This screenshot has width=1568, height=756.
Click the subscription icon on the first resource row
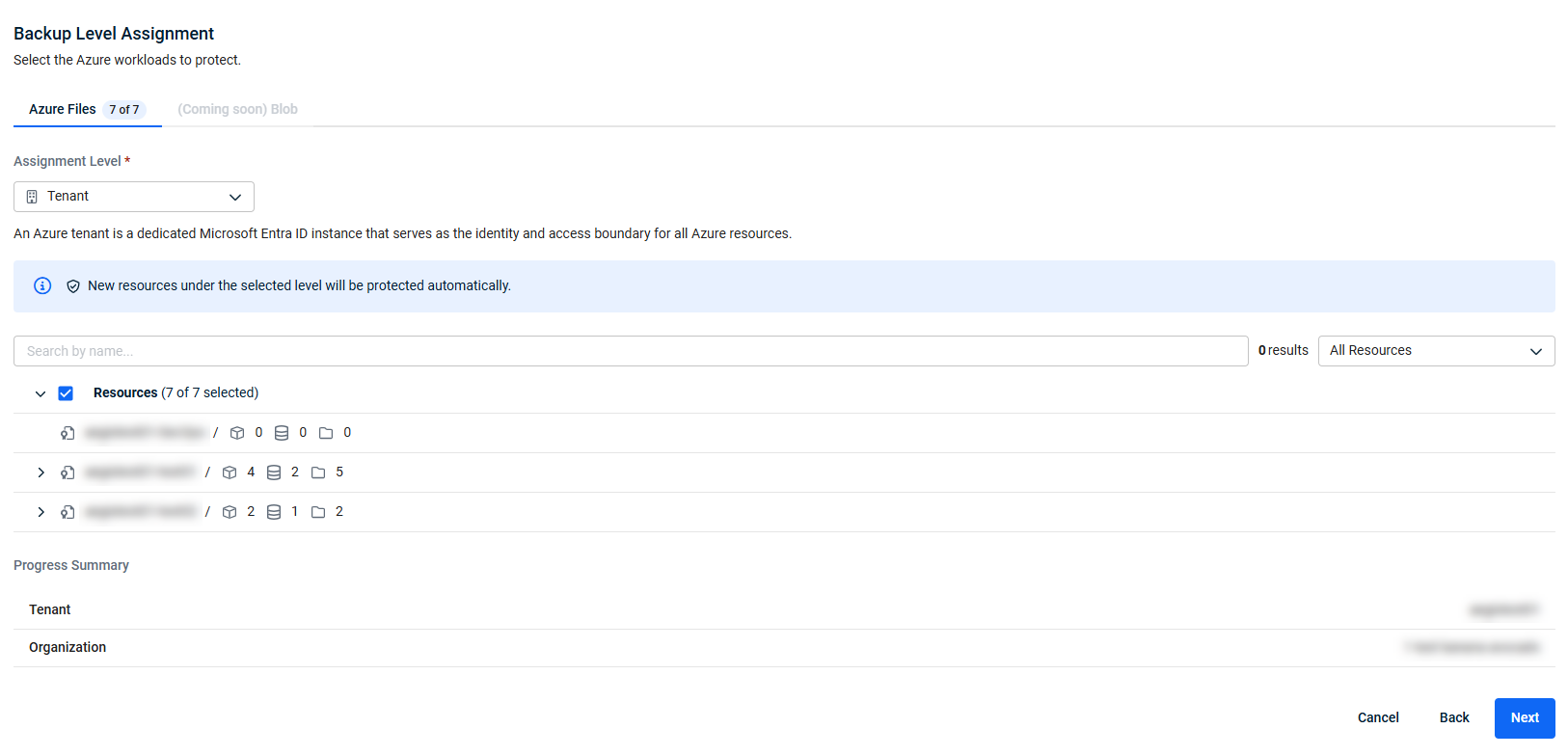[x=68, y=433]
